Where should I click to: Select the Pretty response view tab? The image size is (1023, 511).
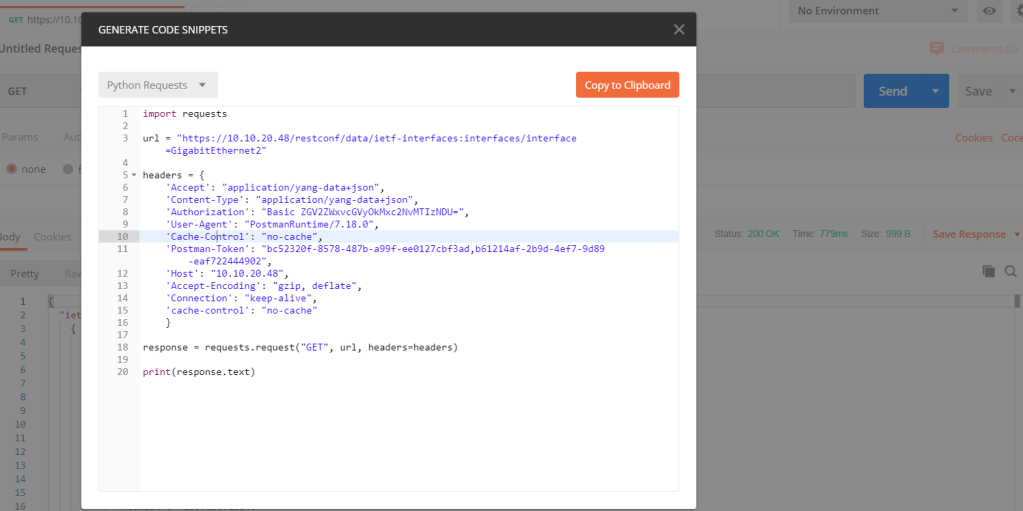[x=25, y=274]
